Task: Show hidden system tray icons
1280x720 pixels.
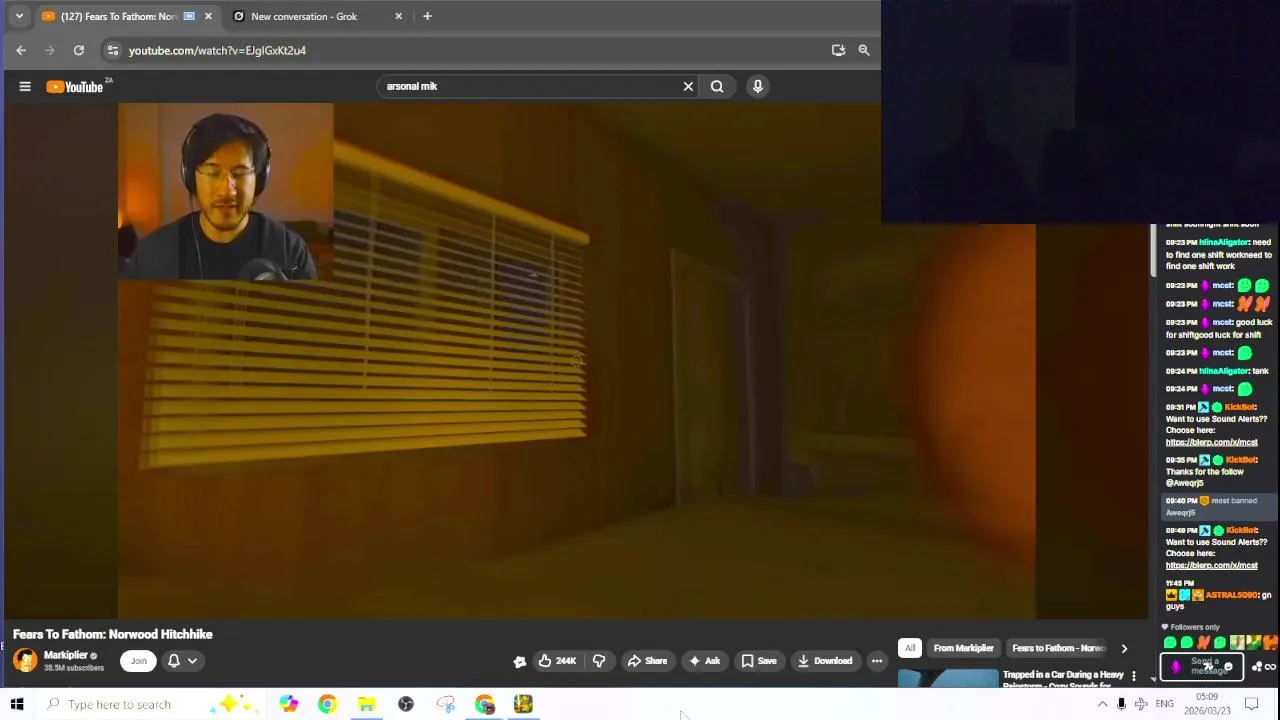Action: pyautogui.click(x=1102, y=704)
